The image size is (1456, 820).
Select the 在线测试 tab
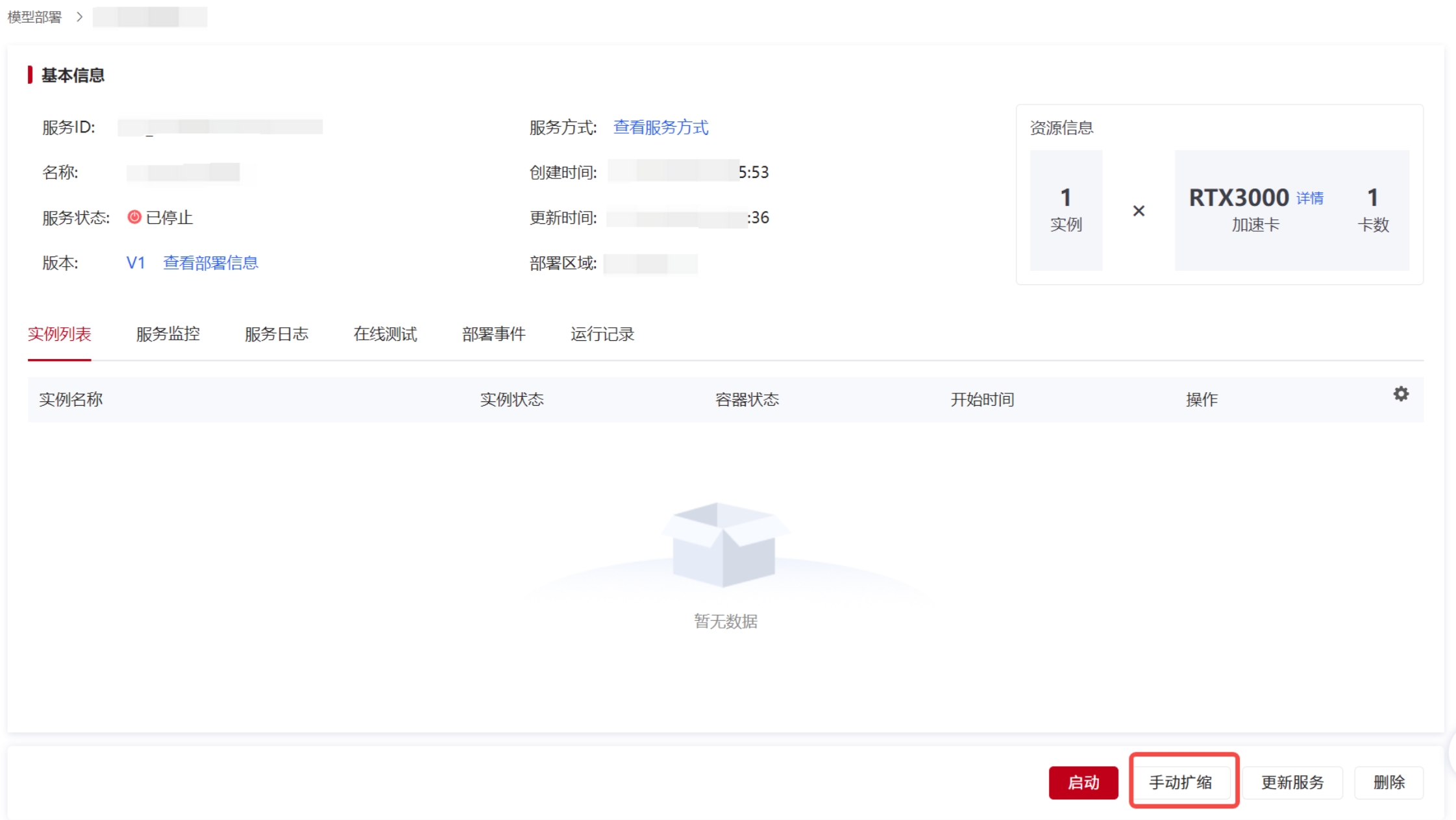385,334
